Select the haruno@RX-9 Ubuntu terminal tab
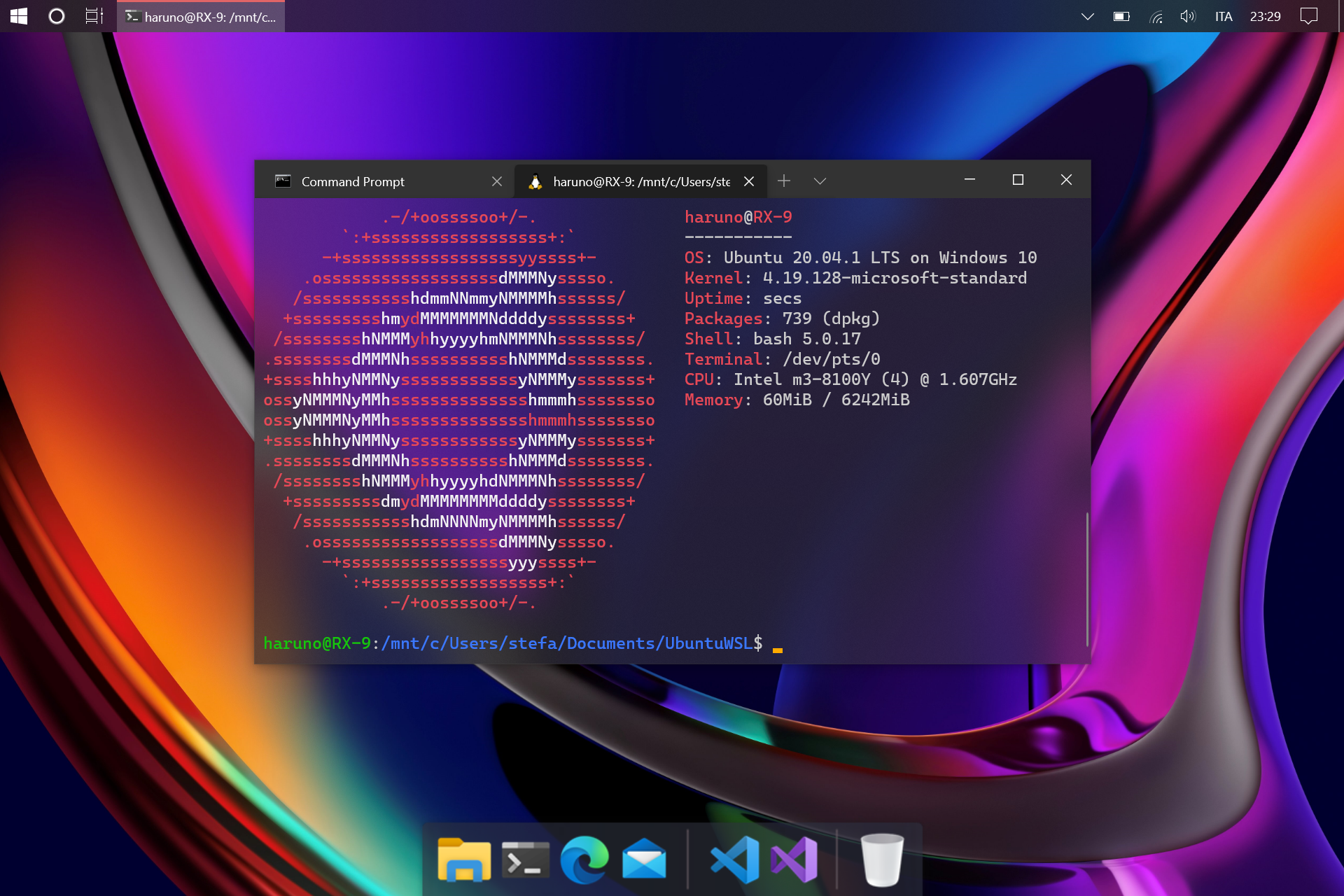This screenshot has height=896, width=1344. pyautogui.click(x=640, y=181)
